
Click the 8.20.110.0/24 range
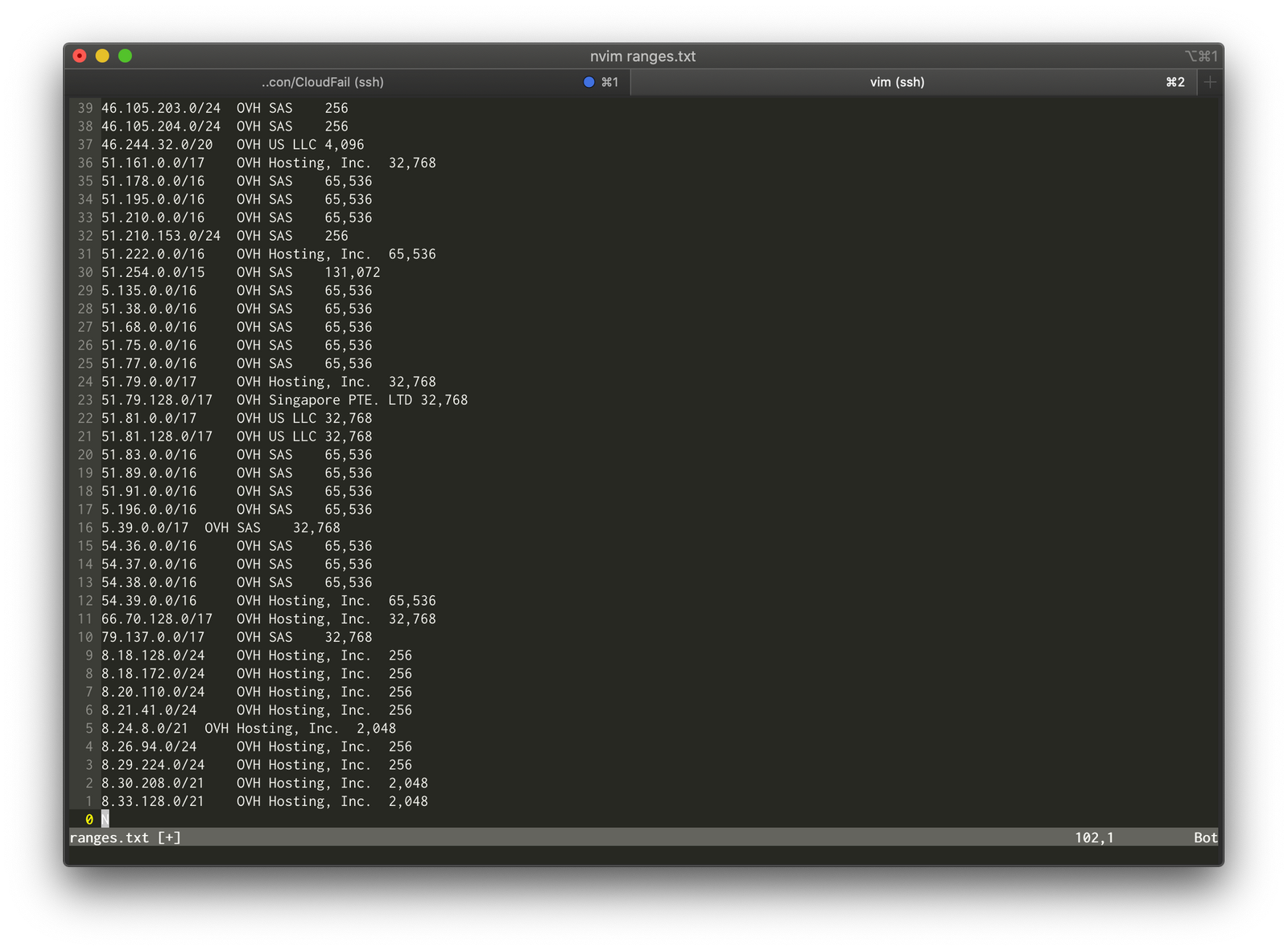[x=153, y=692]
